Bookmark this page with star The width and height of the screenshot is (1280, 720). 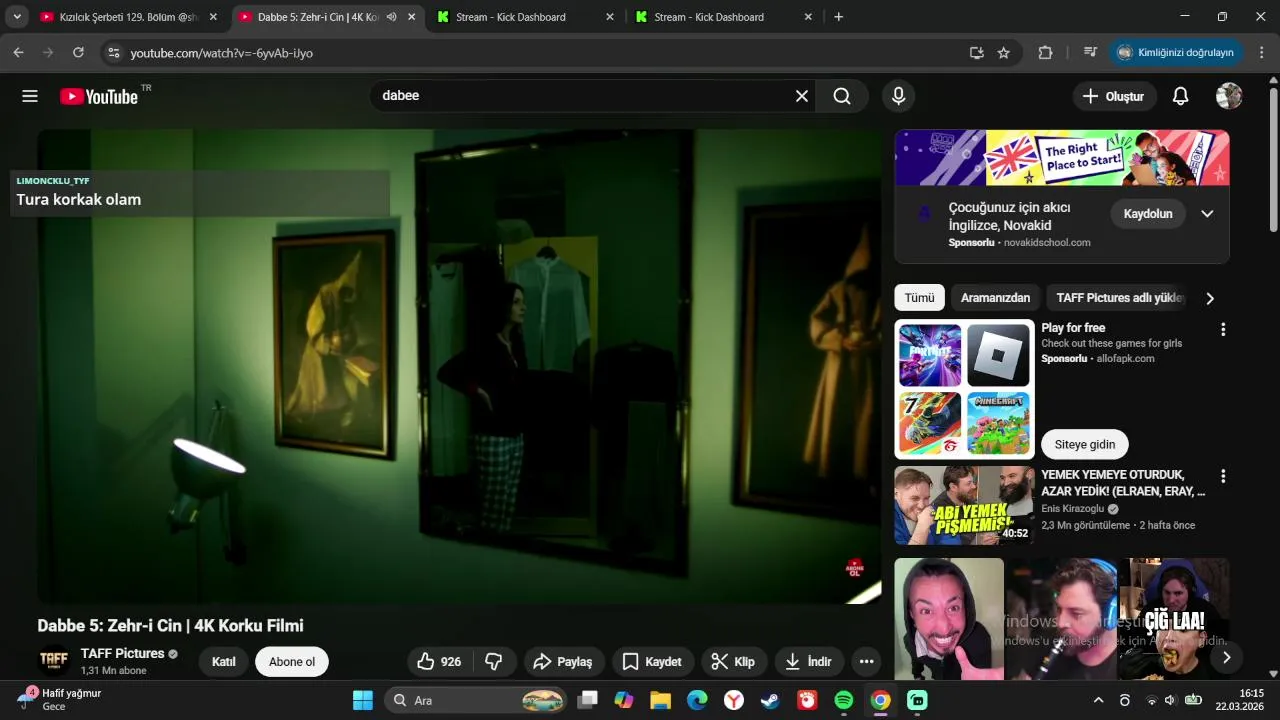pyautogui.click(x=1004, y=52)
